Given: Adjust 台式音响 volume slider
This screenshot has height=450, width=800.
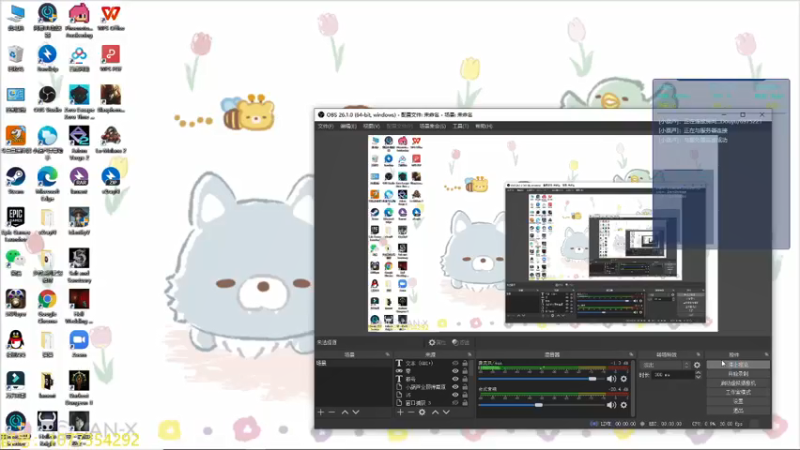Looking at the screenshot, I should coord(541,405).
